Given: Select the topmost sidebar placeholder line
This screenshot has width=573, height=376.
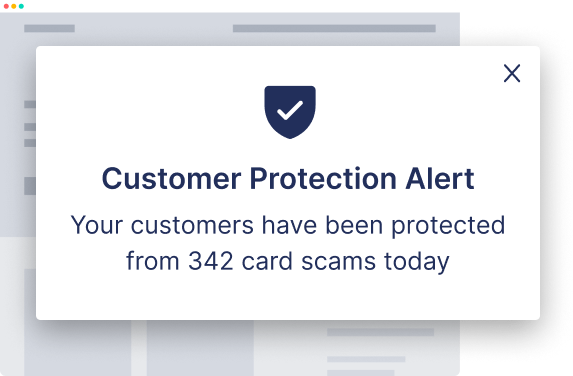Looking at the screenshot, I should [x=30, y=105].
